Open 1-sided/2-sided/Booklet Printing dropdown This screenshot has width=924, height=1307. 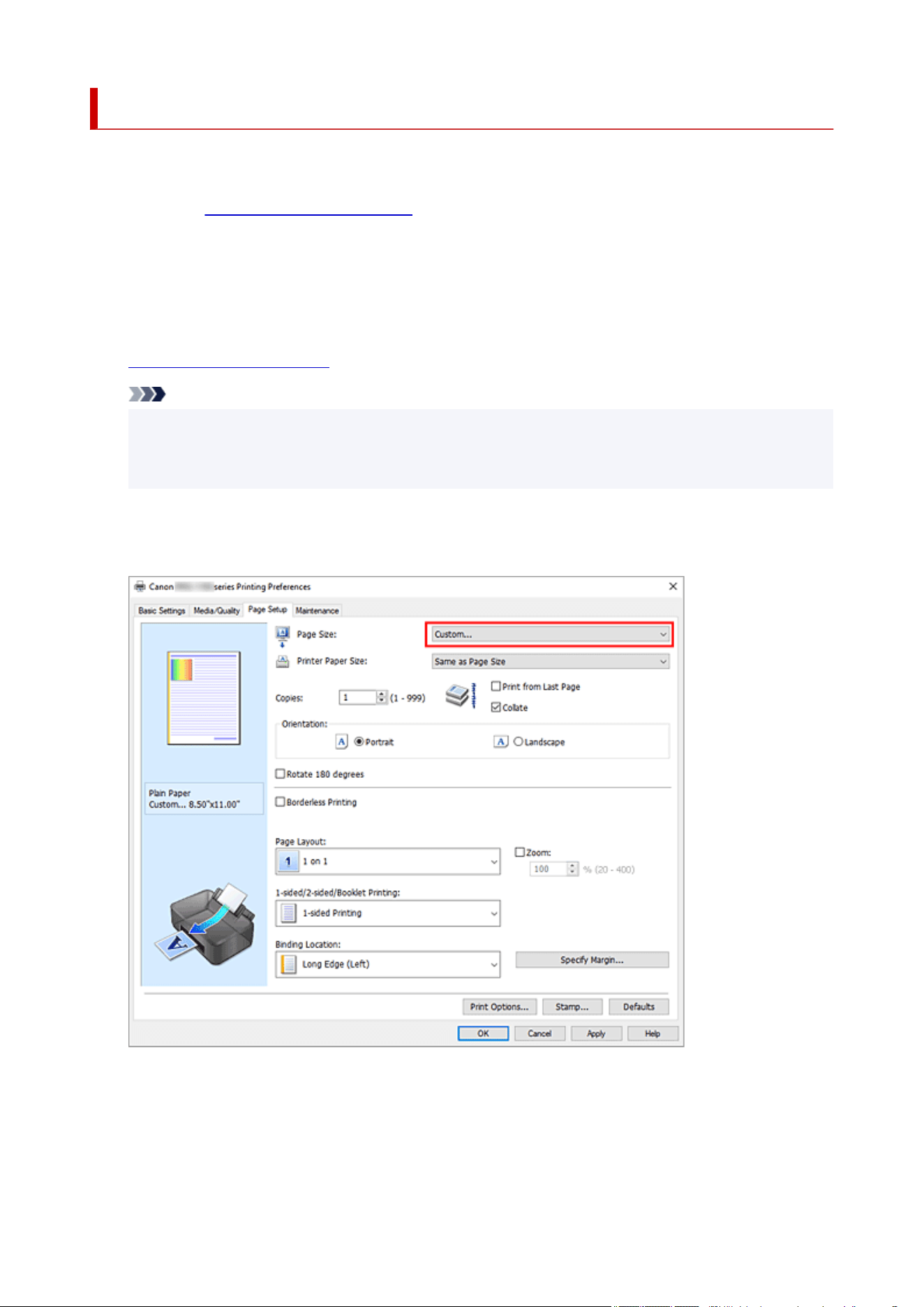tap(388, 913)
